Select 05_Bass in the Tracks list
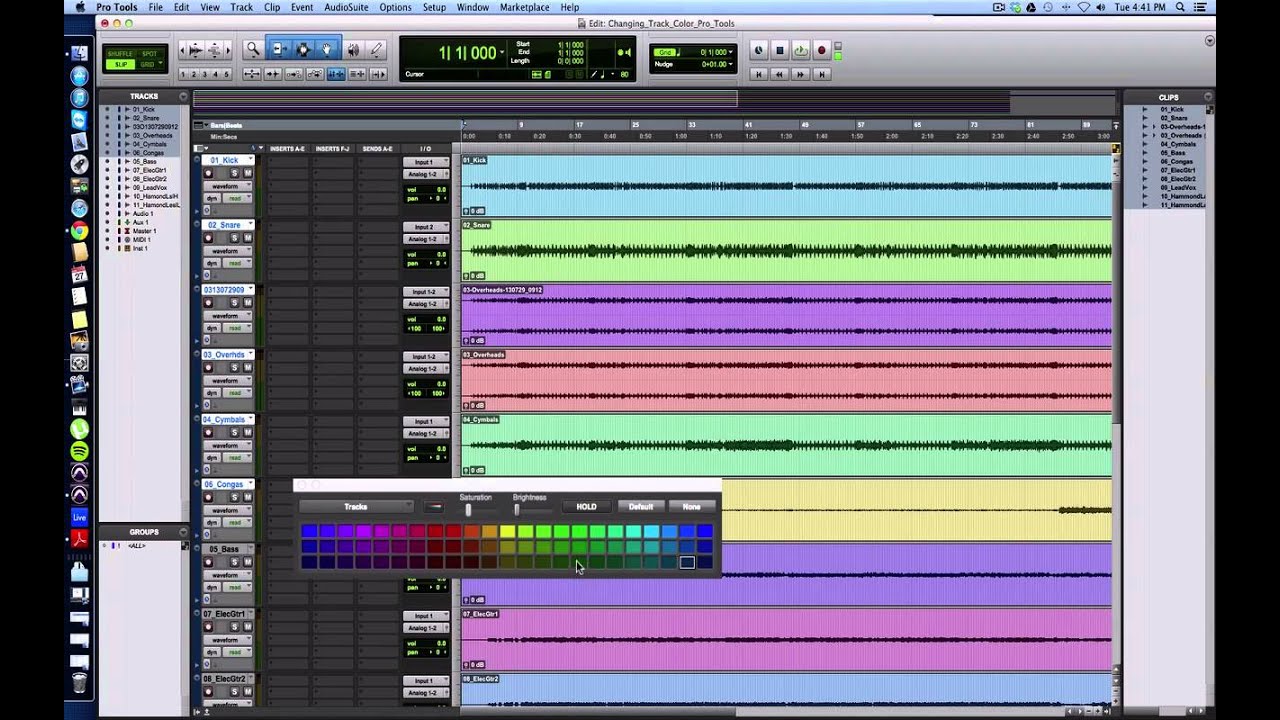The image size is (1280, 720). click(145, 161)
